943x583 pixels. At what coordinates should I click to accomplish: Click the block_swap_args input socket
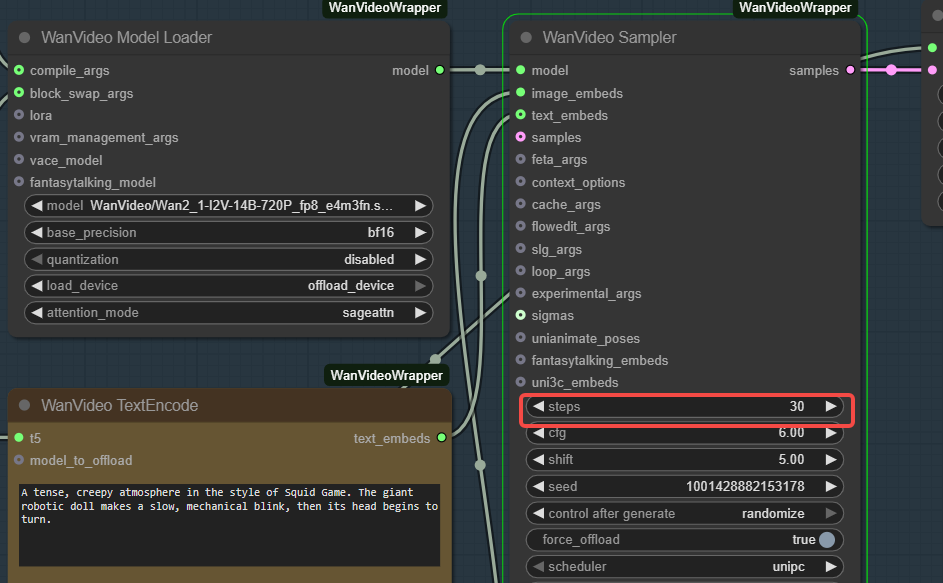coord(19,93)
